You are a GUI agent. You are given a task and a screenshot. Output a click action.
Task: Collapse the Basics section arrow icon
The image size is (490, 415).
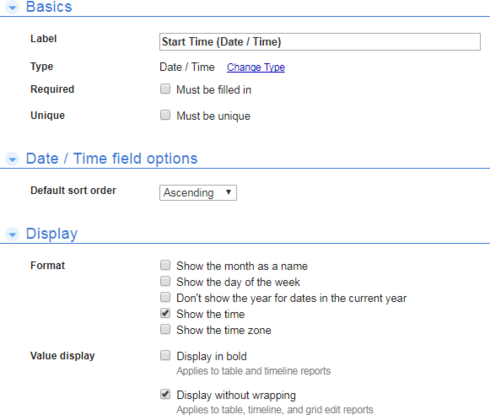(12, 7)
